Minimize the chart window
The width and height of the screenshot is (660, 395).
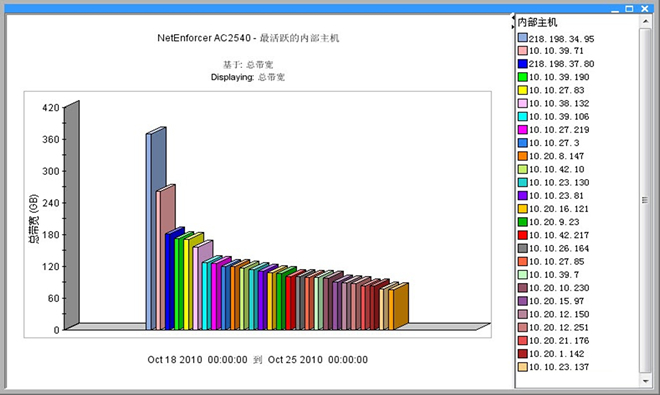coord(615,9)
